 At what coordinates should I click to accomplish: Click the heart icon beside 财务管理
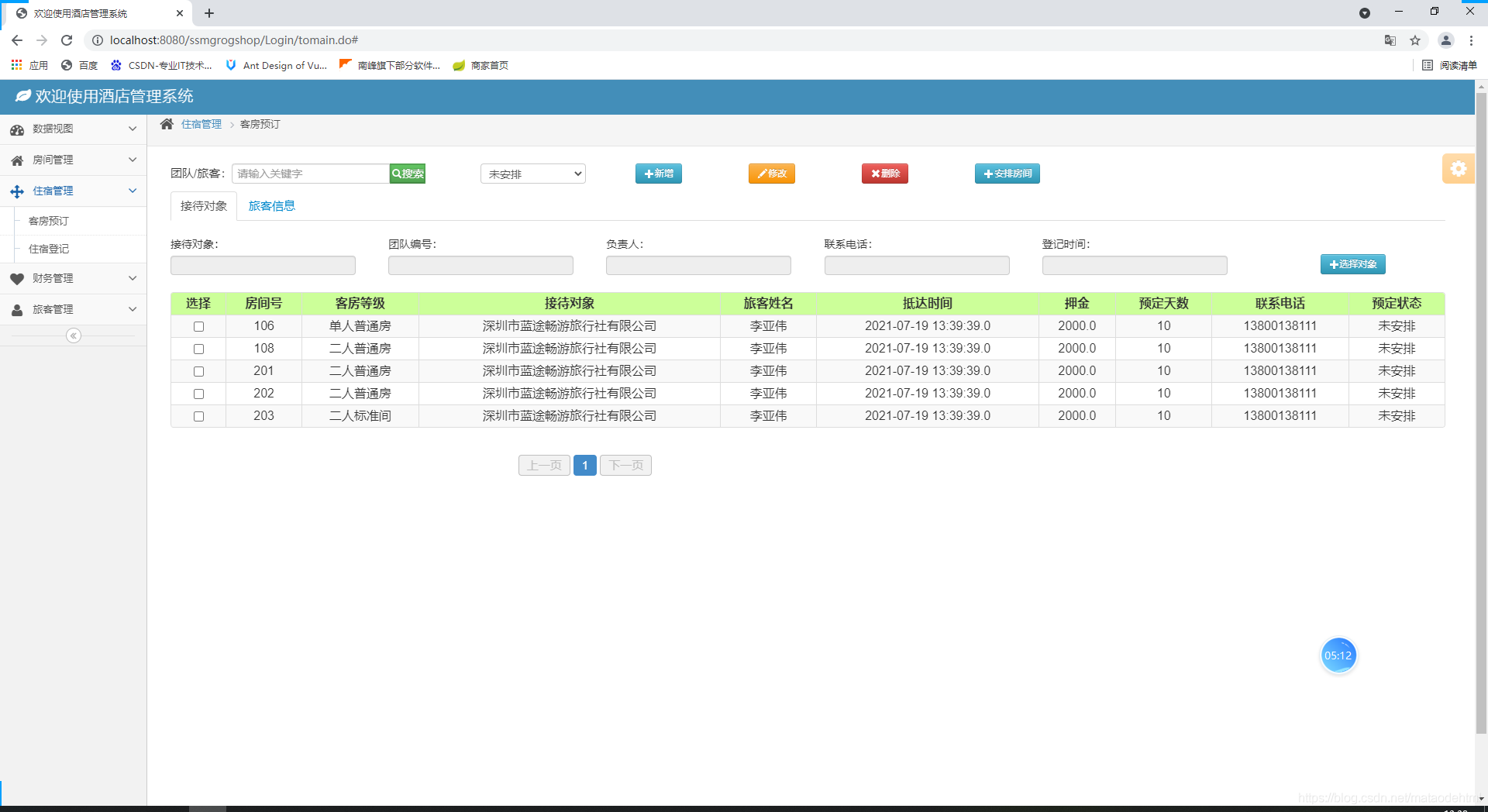(17, 279)
